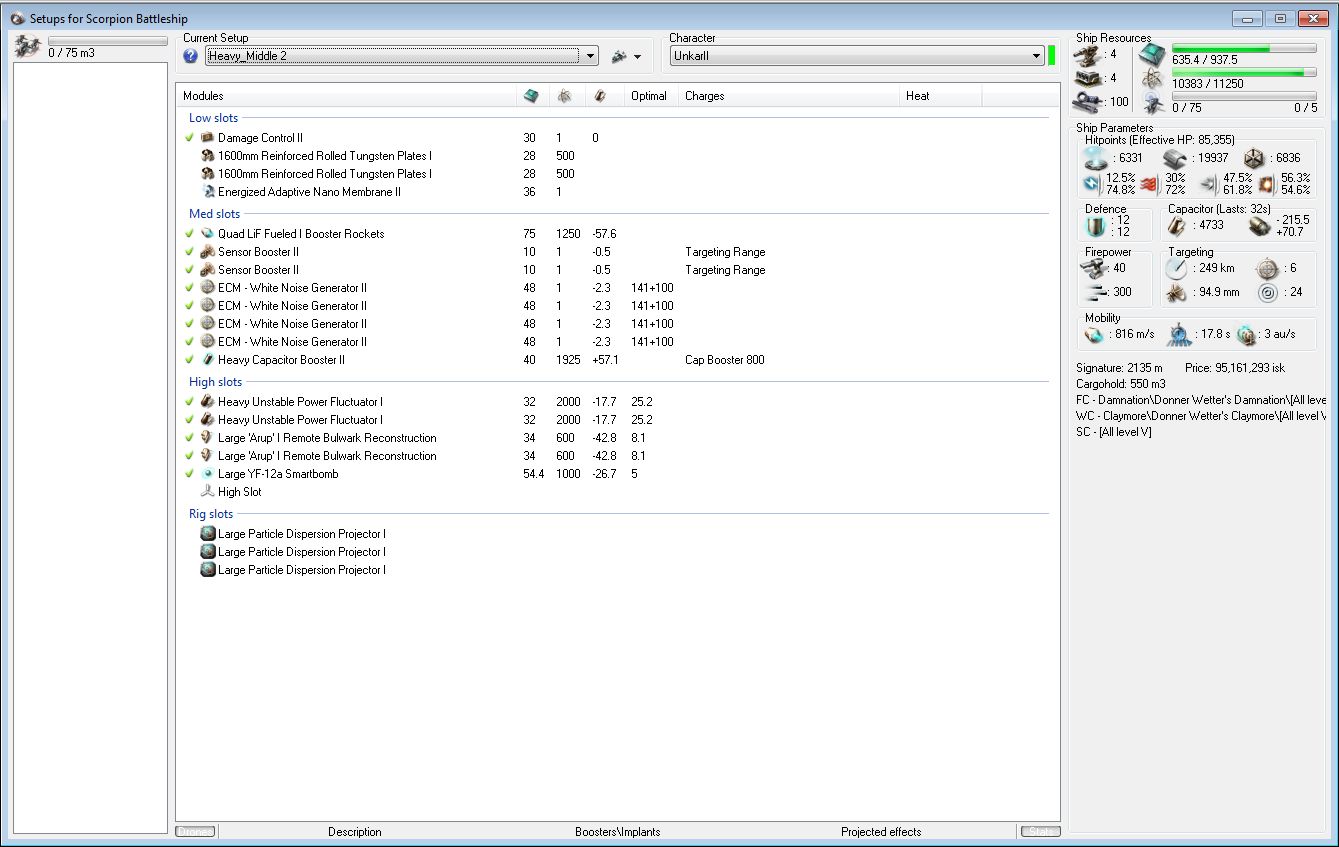Click the hull hitpoints icon showing 6836
The height and width of the screenshot is (847, 1339).
click(x=1254, y=158)
